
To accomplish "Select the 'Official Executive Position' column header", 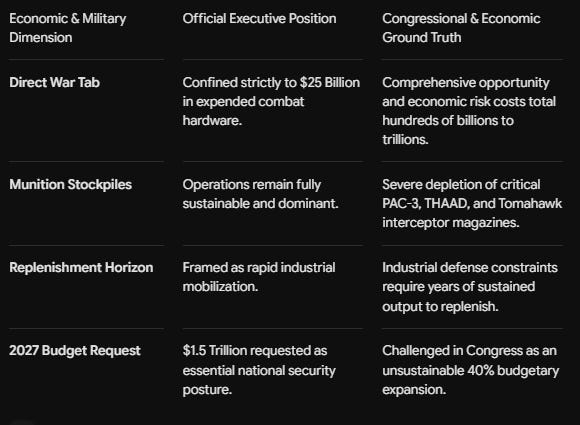I will coord(259,18).
